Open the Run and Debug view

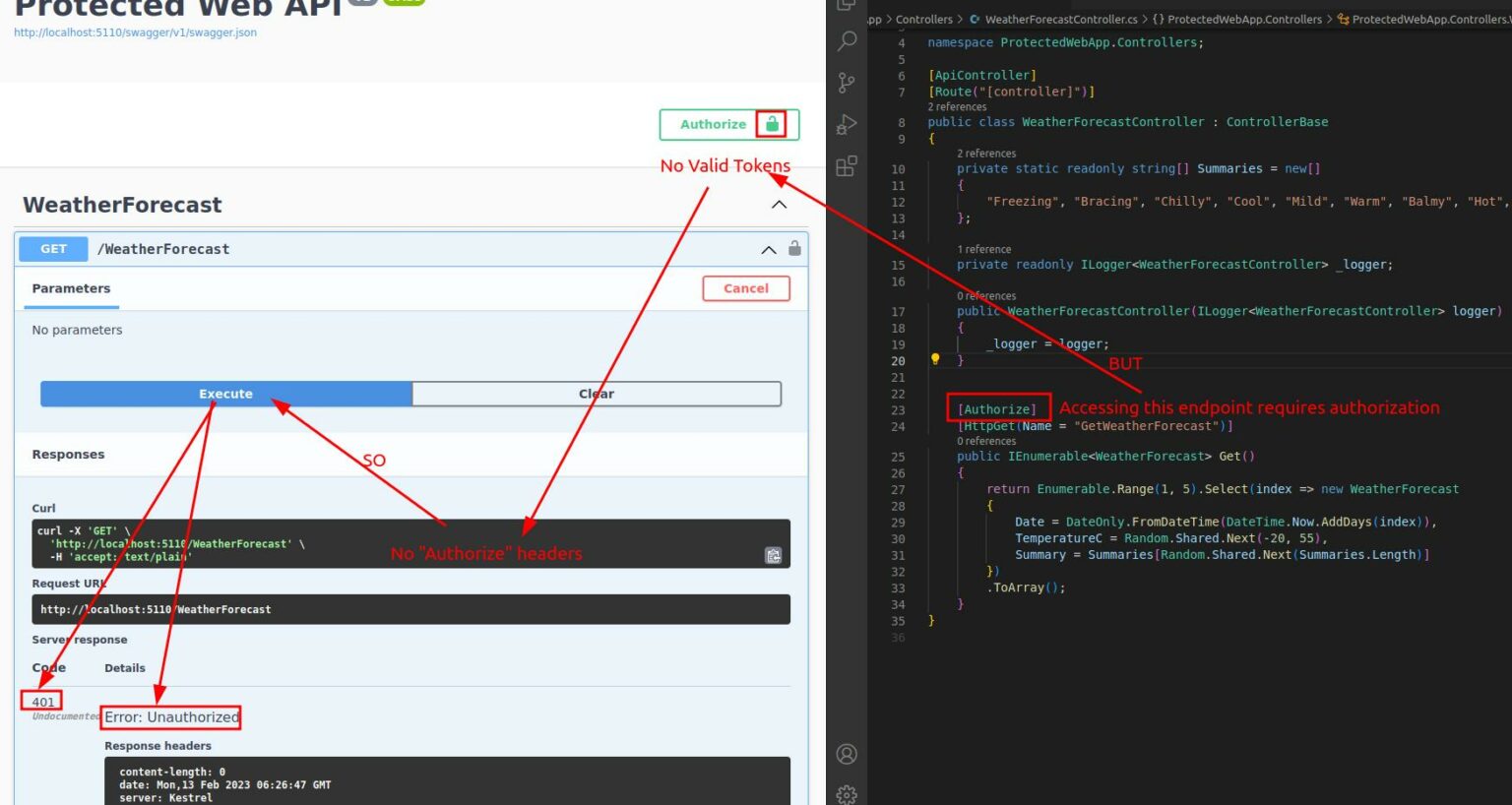(847, 125)
